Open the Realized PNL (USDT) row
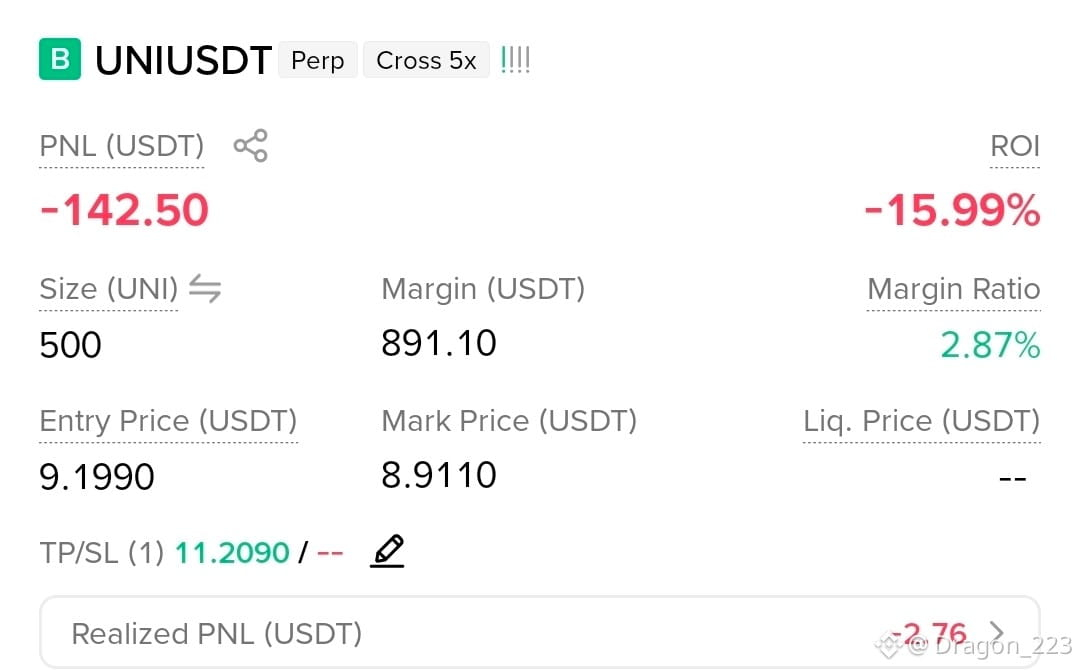 pos(539,632)
